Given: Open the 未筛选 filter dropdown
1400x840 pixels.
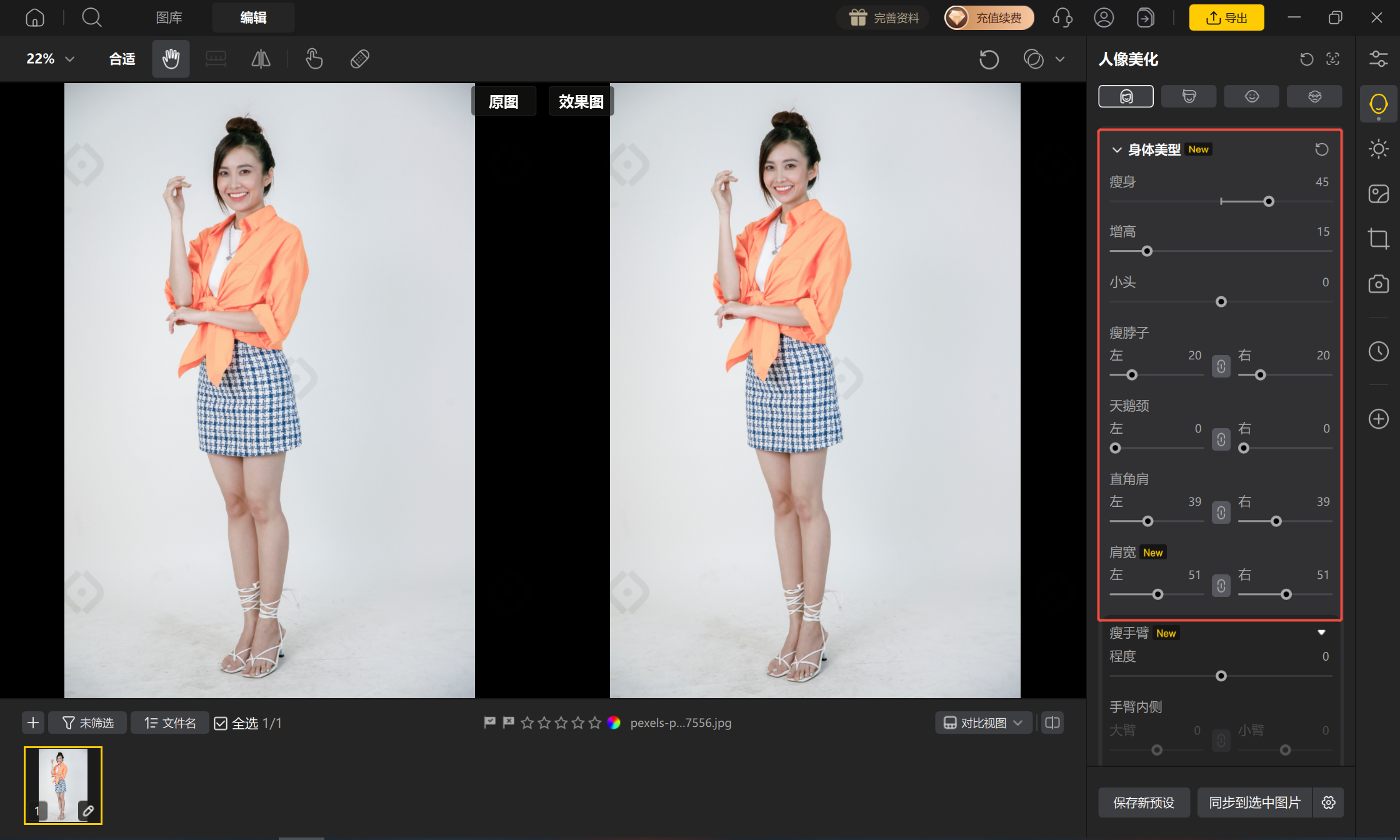Looking at the screenshot, I should point(87,723).
